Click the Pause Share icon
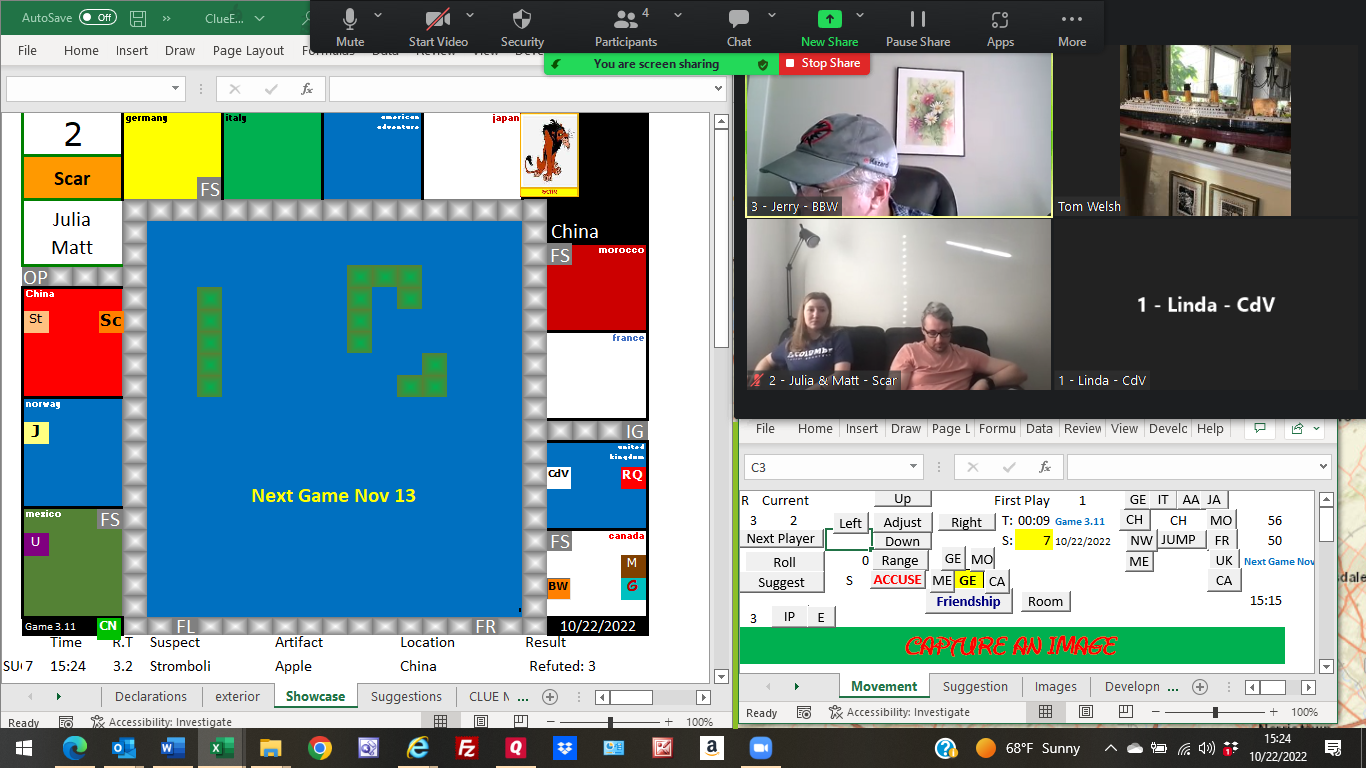 (x=918, y=19)
